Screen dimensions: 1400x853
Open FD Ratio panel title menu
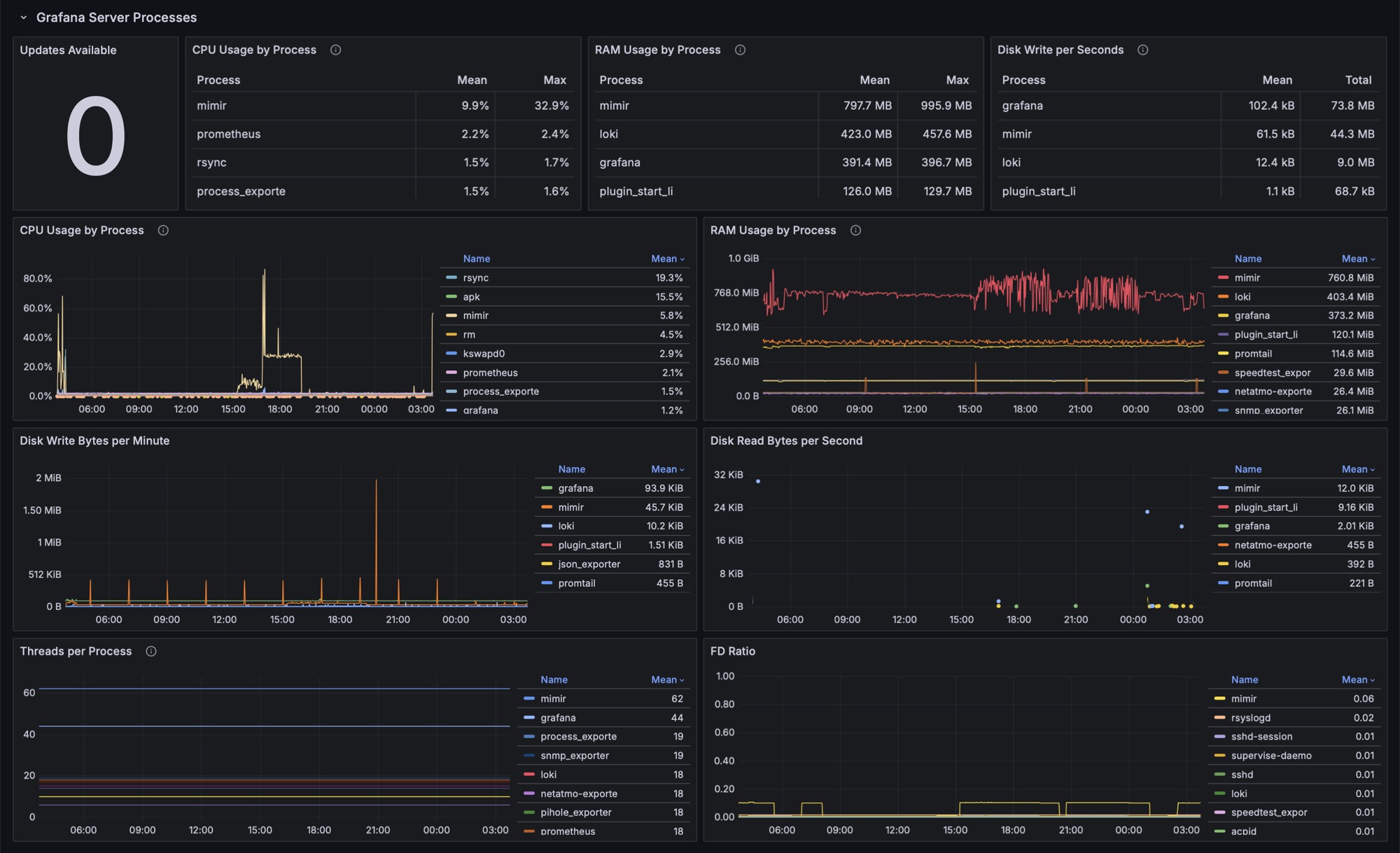733,651
